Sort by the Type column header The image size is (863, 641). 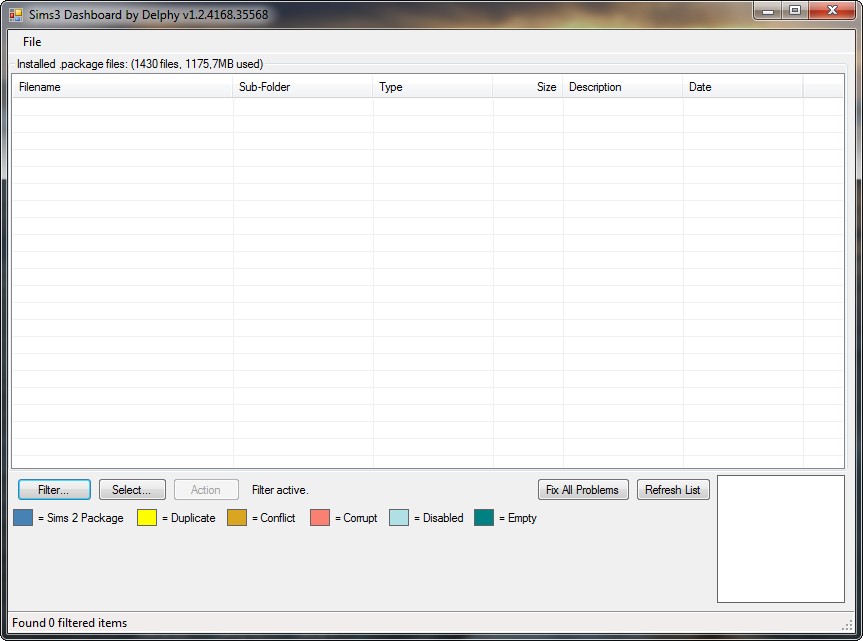[x=432, y=87]
